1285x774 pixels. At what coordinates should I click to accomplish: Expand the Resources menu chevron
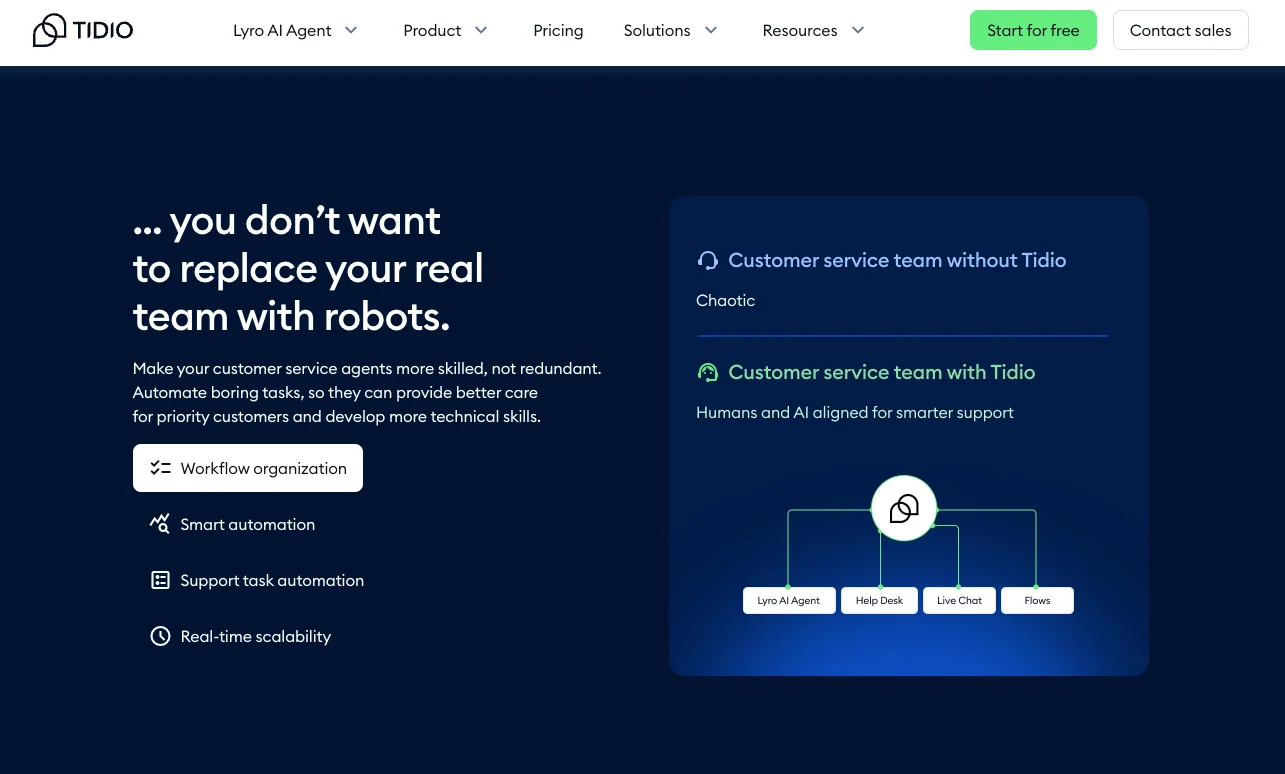858,30
